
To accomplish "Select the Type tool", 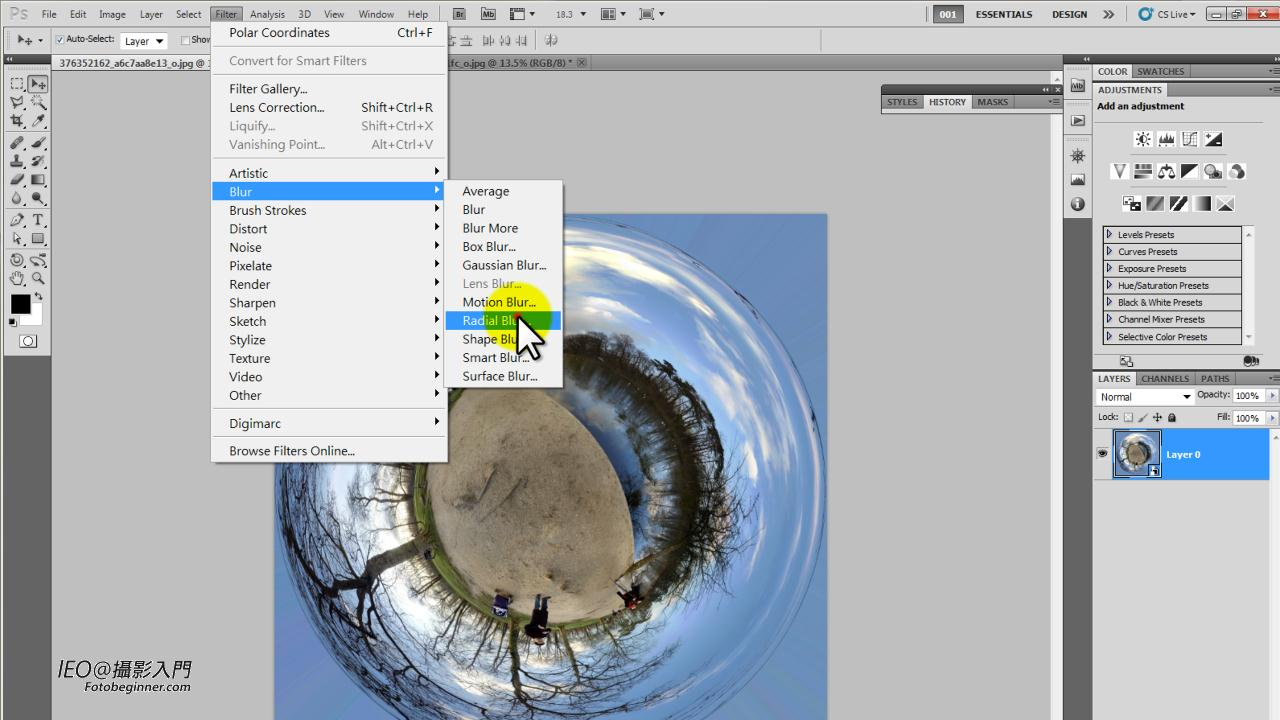I will pyautogui.click(x=38, y=220).
